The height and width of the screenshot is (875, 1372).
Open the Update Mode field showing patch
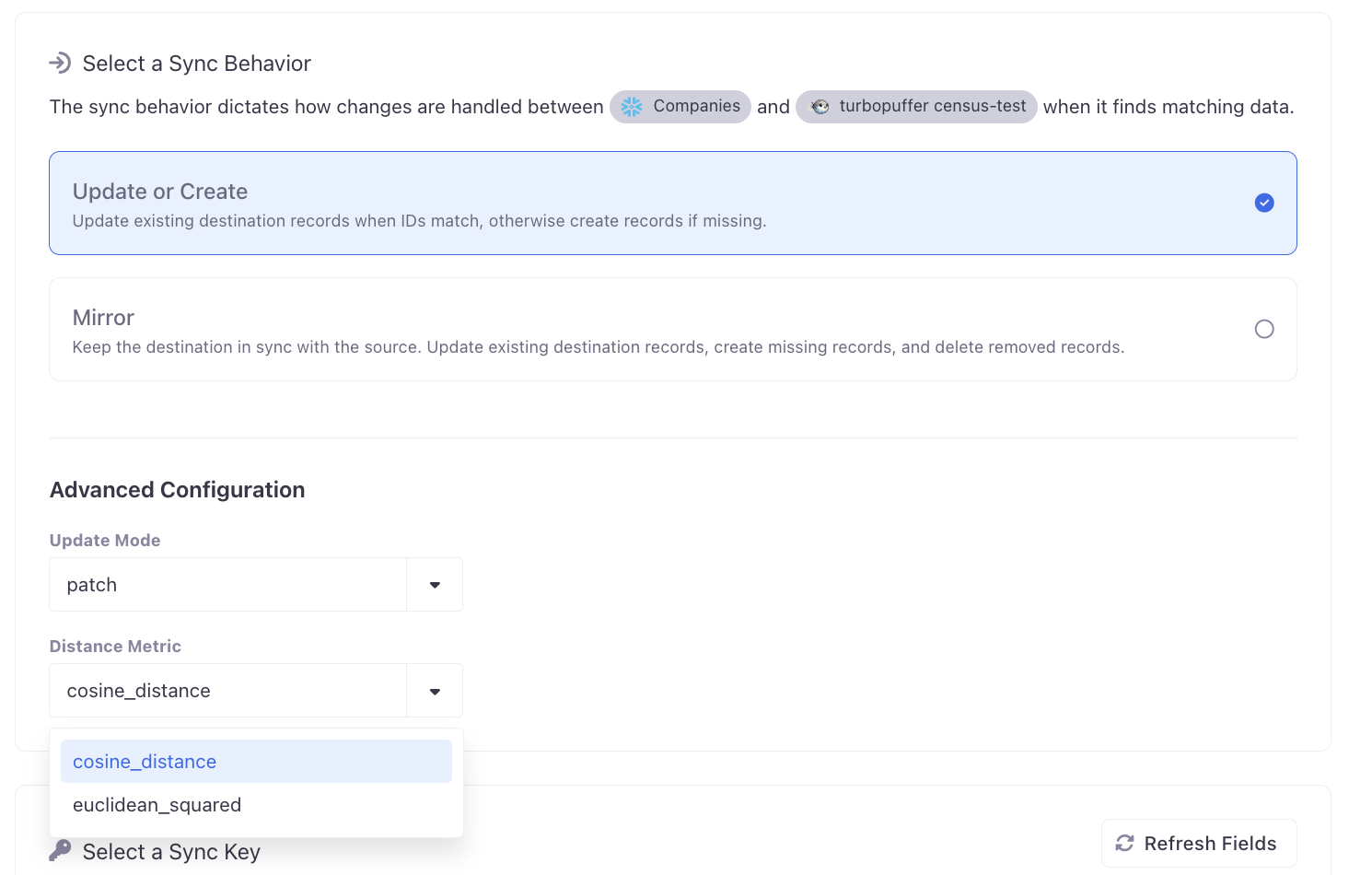(x=227, y=585)
